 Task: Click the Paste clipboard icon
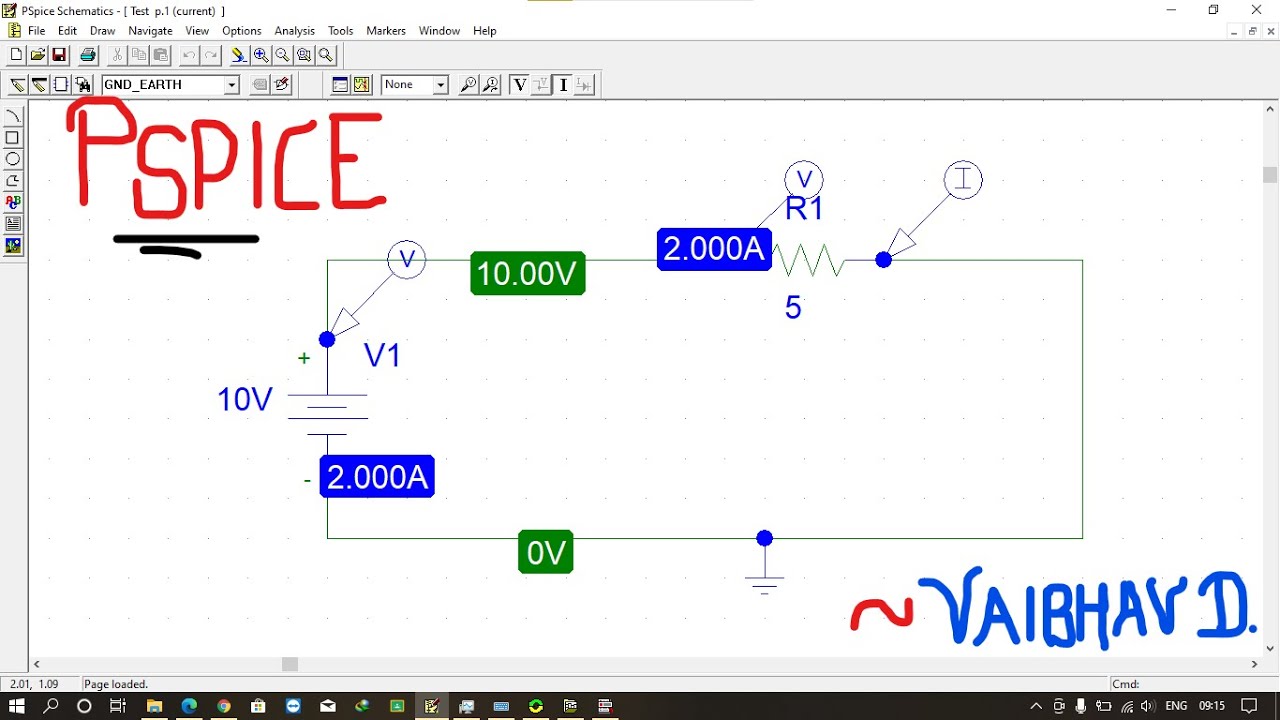click(x=160, y=55)
